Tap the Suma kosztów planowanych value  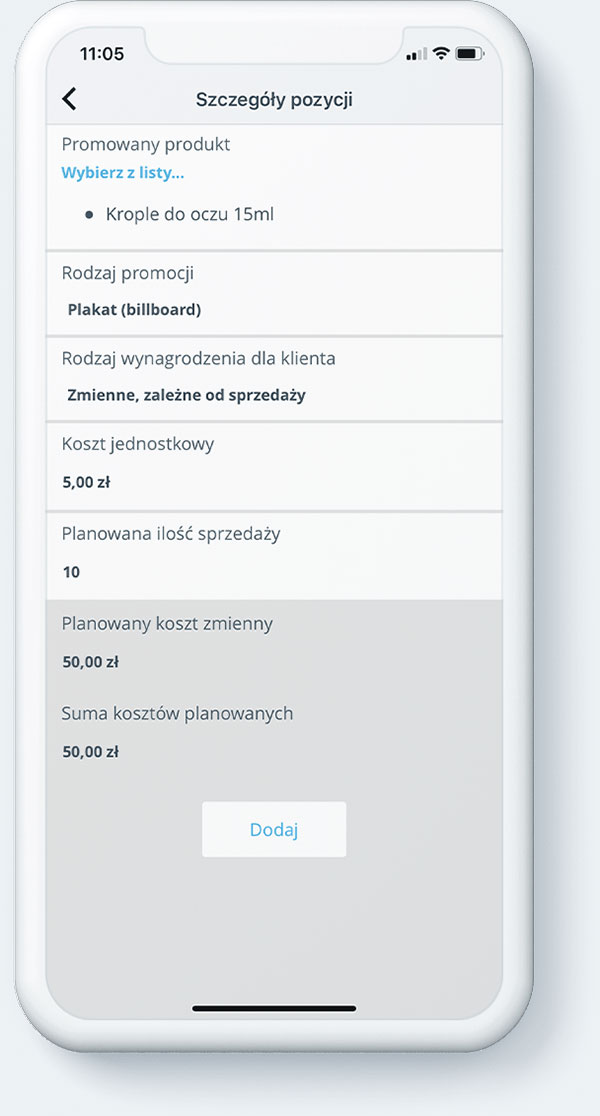(90, 752)
